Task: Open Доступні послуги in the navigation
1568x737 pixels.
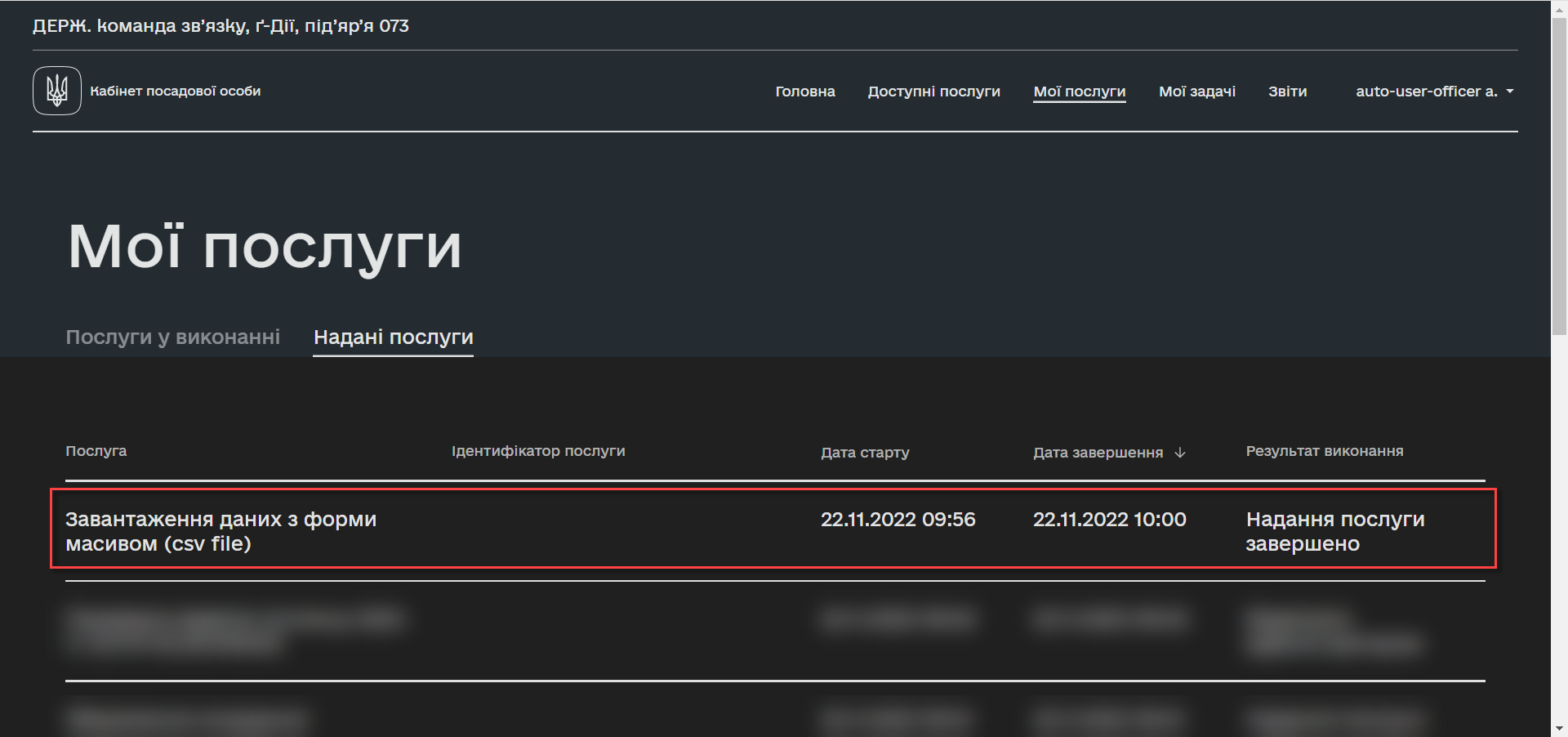Action: [x=933, y=92]
